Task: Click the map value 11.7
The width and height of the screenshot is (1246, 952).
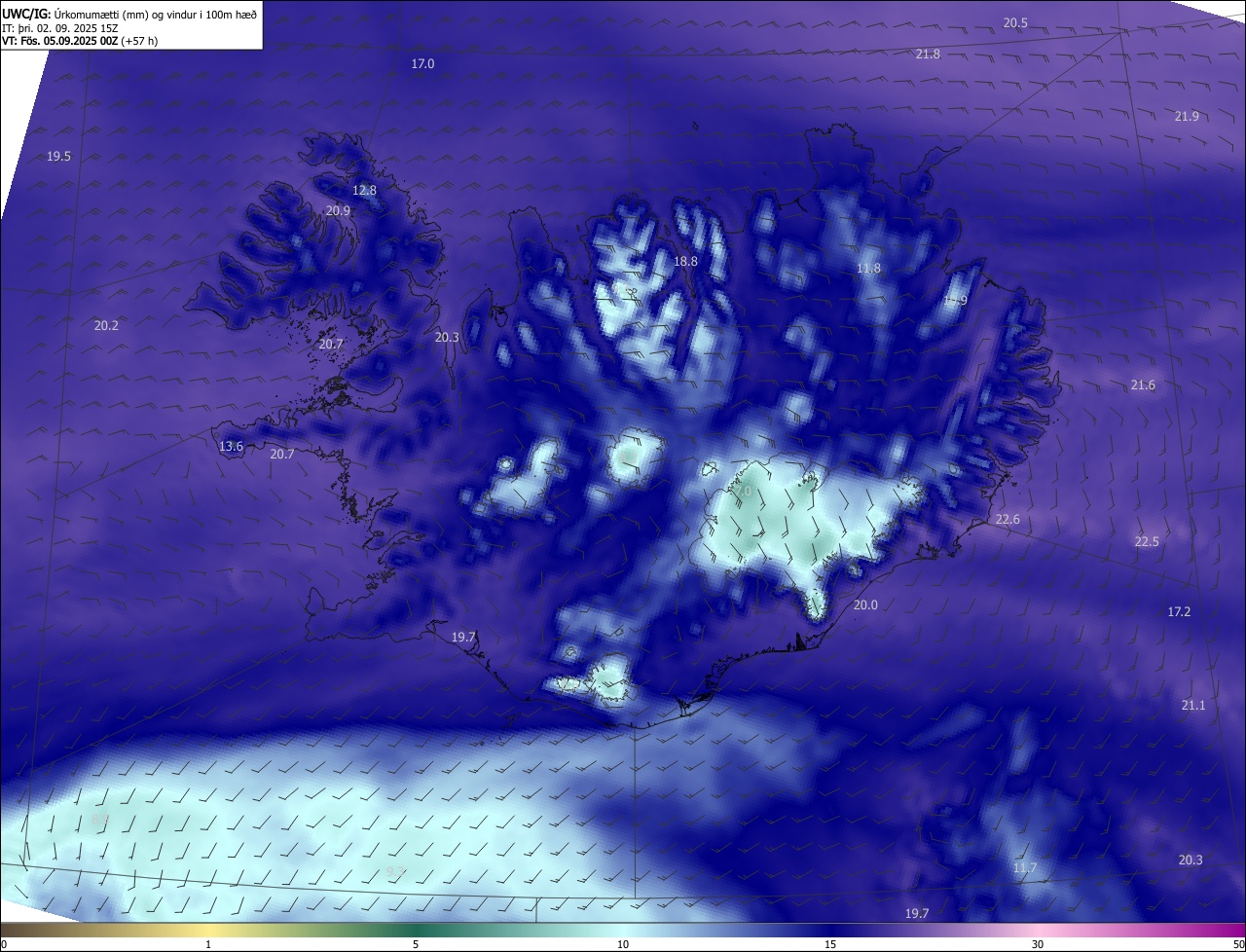Action: point(1025,867)
